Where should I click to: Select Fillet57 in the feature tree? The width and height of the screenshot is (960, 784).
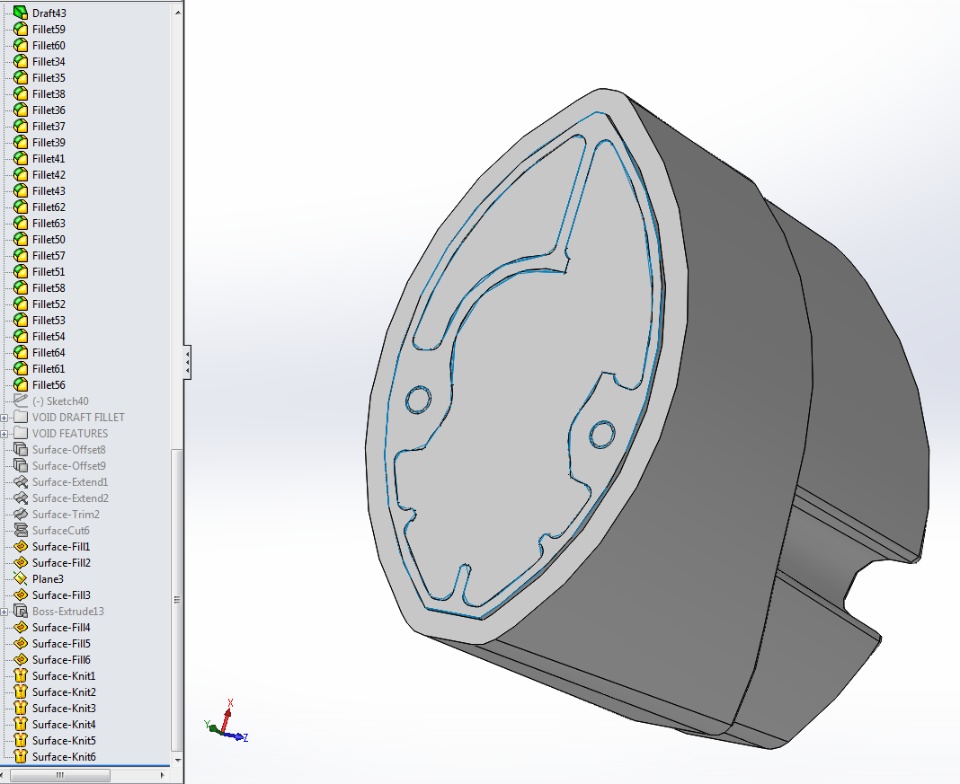[x=49, y=256]
